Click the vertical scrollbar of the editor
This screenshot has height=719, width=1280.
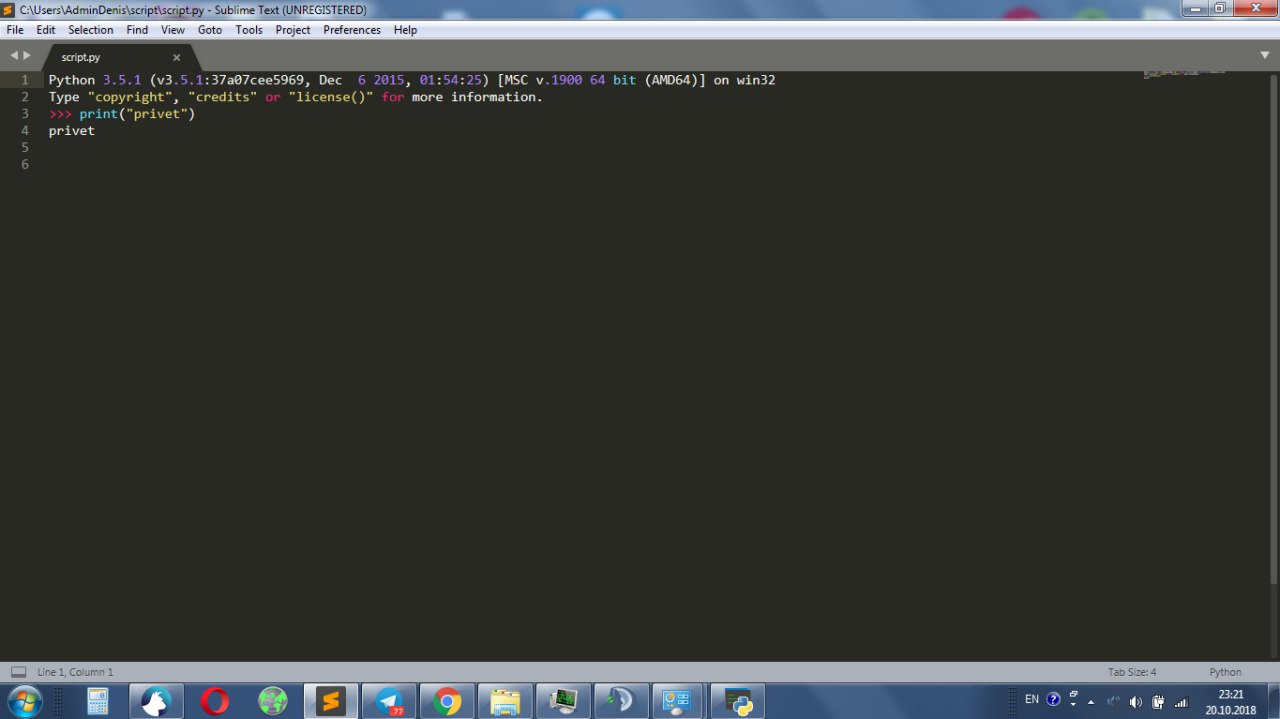point(1274,330)
